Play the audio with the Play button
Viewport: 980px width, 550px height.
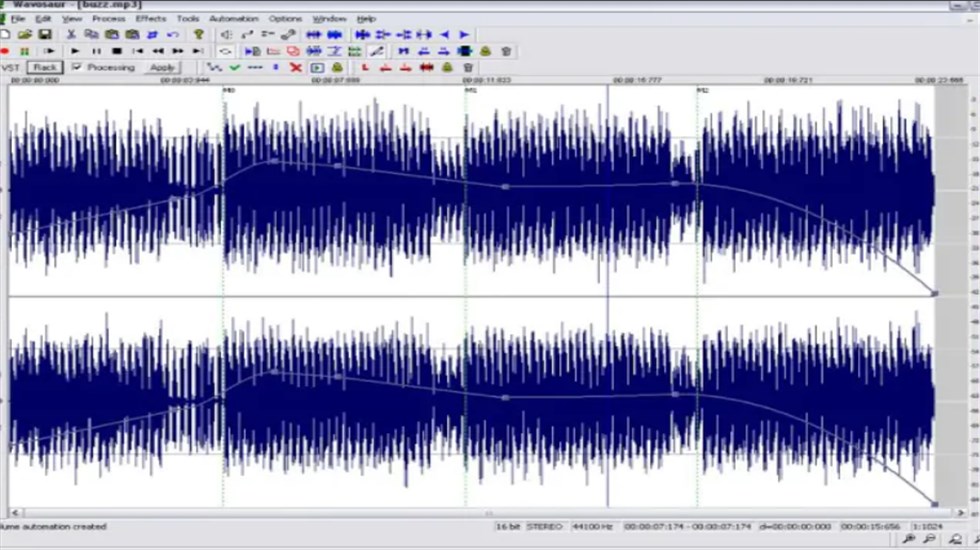point(75,51)
